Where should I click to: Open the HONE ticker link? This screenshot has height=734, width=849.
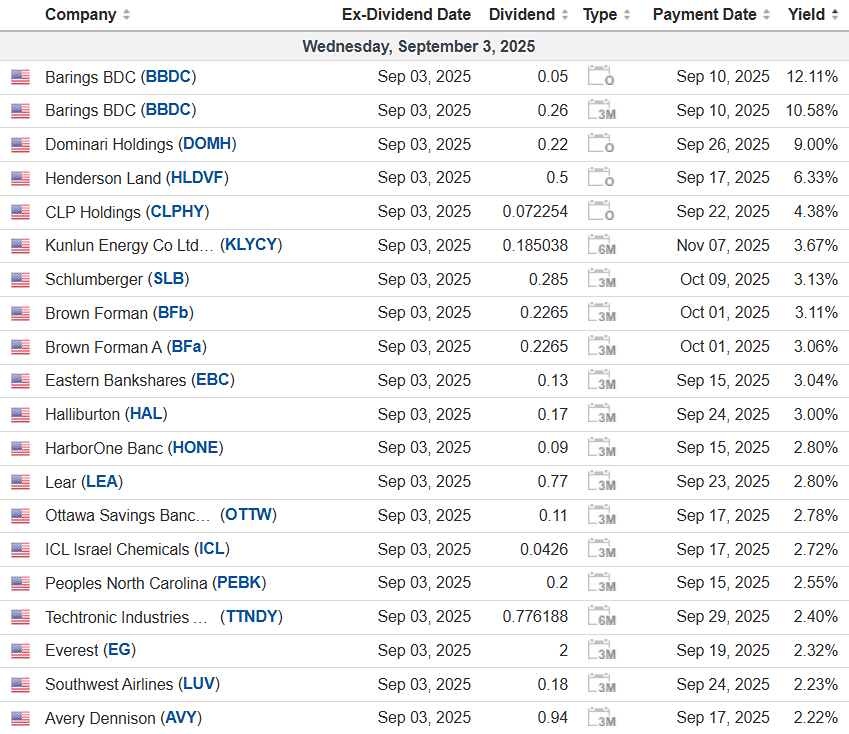click(x=195, y=448)
